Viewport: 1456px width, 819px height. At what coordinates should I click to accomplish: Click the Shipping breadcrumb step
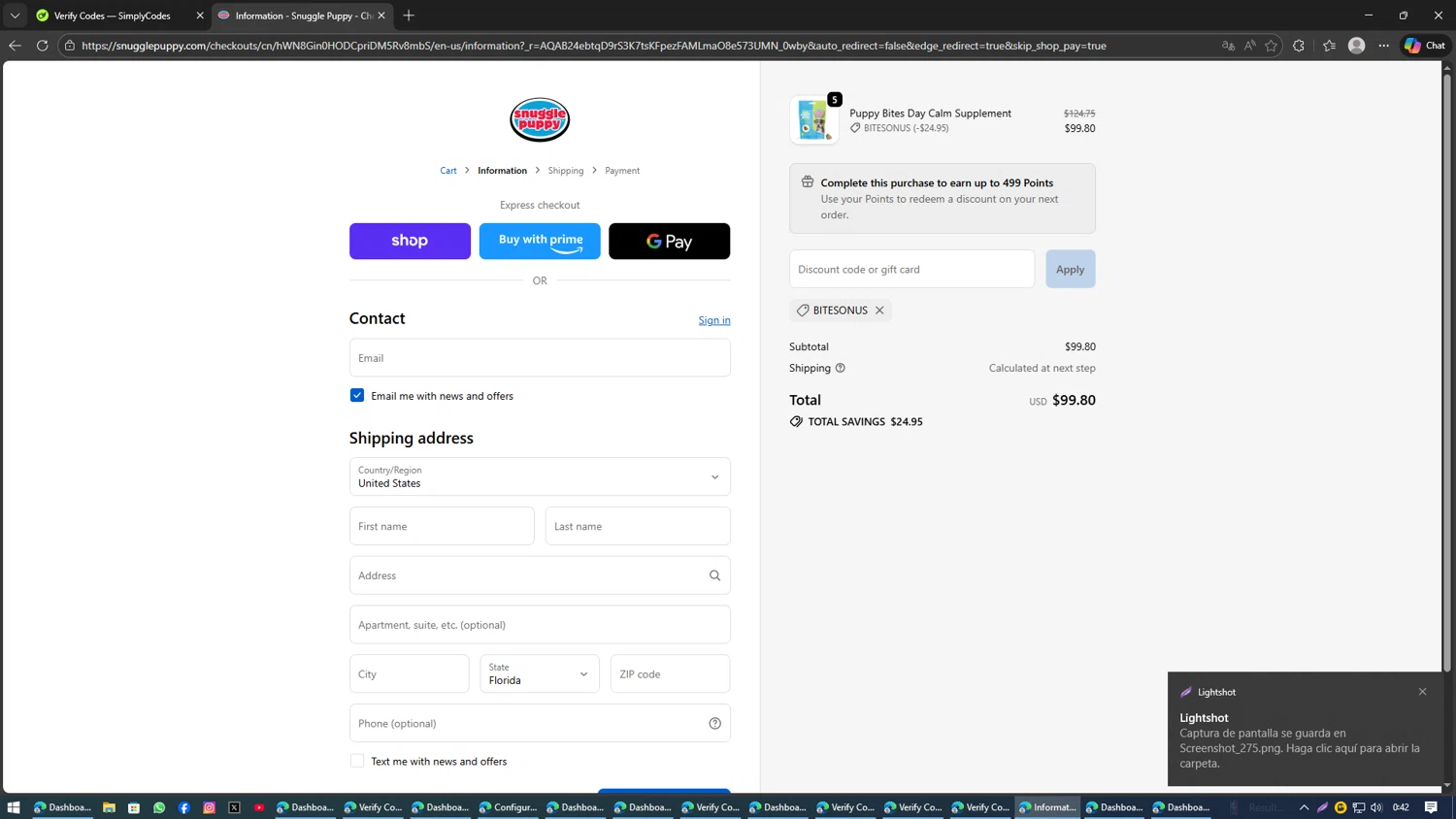click(566, 171)
